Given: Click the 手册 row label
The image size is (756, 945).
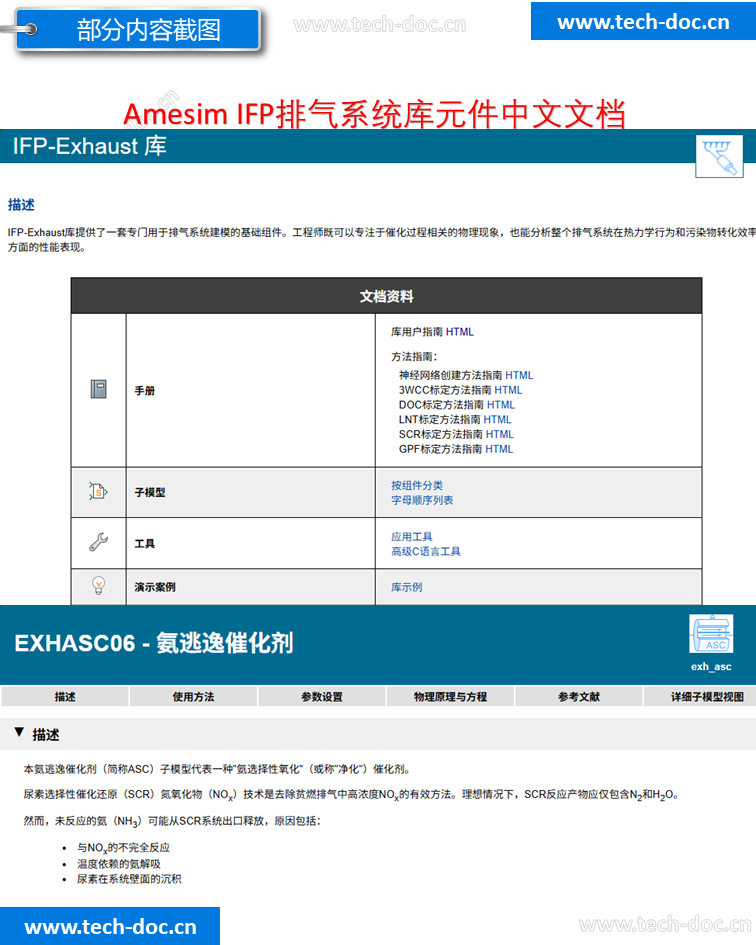Looking at the screenshot, I should tap(145, 391).
